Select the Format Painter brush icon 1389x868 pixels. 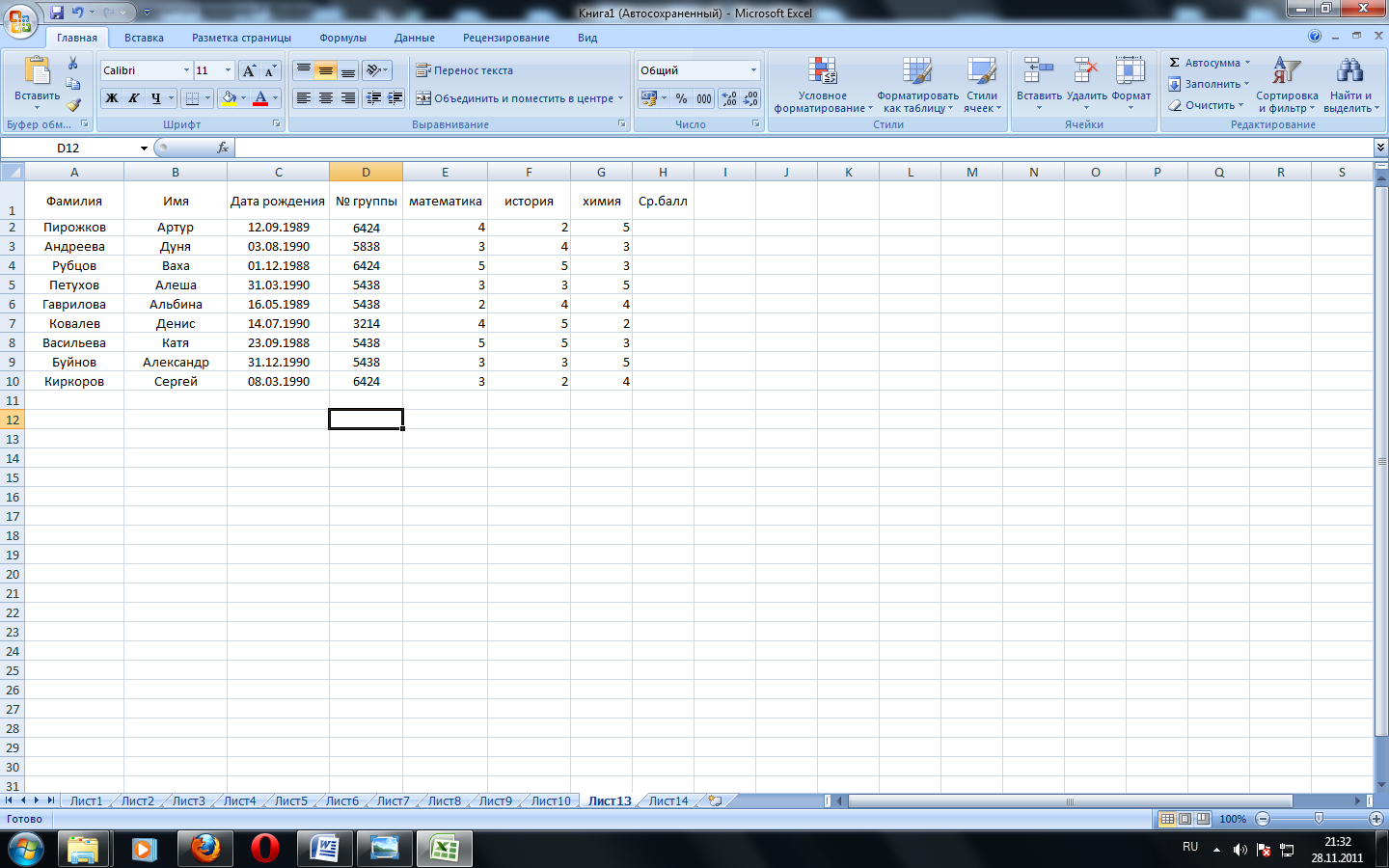(73, 104)
